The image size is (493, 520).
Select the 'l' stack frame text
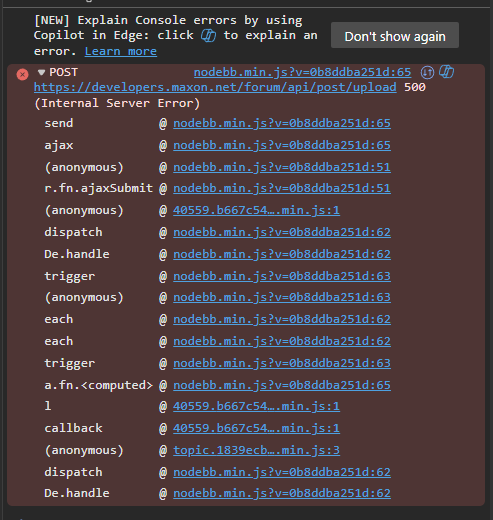pos(48,406)
